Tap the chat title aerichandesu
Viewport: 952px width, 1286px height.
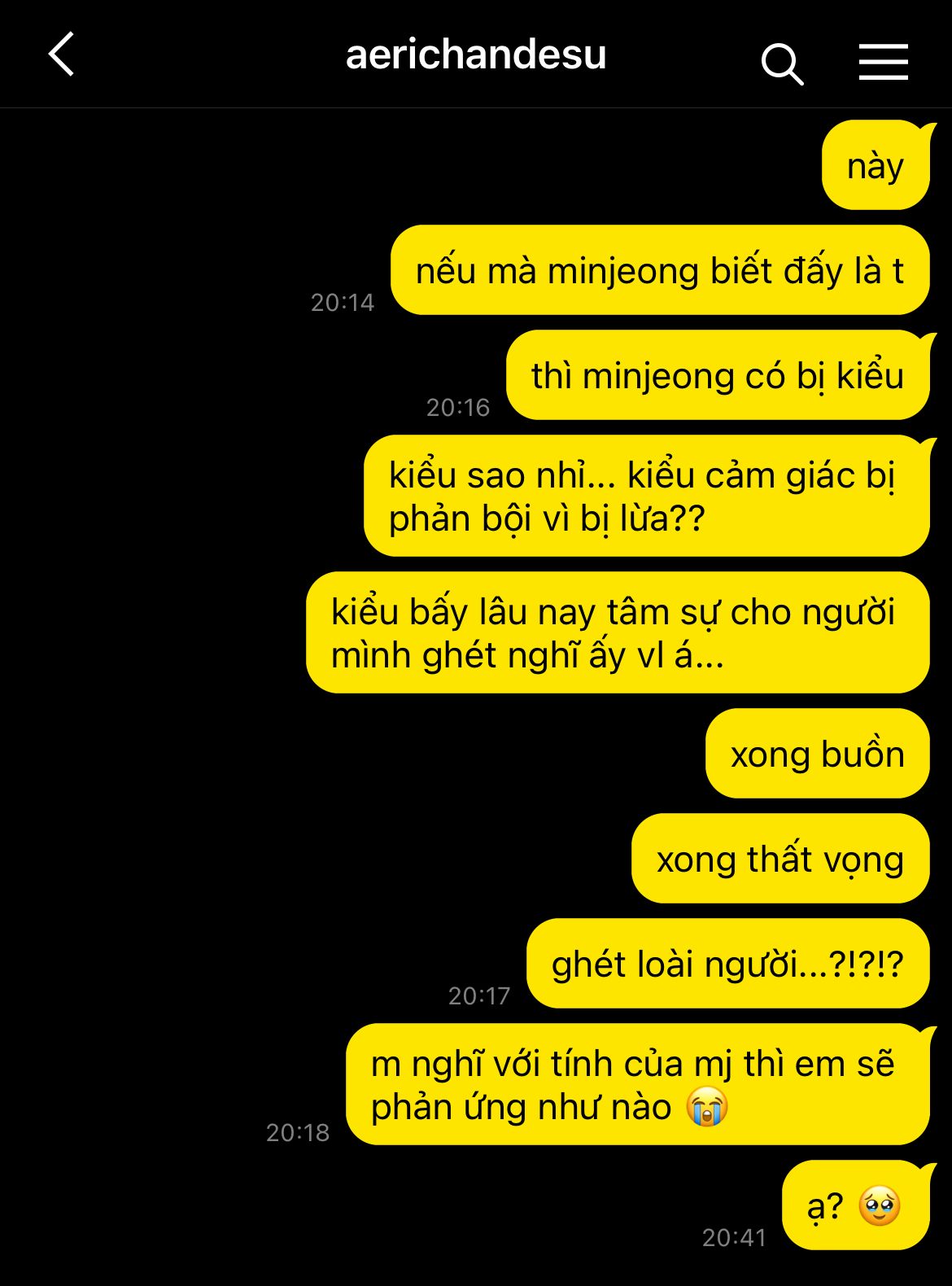tap(476, 55)
